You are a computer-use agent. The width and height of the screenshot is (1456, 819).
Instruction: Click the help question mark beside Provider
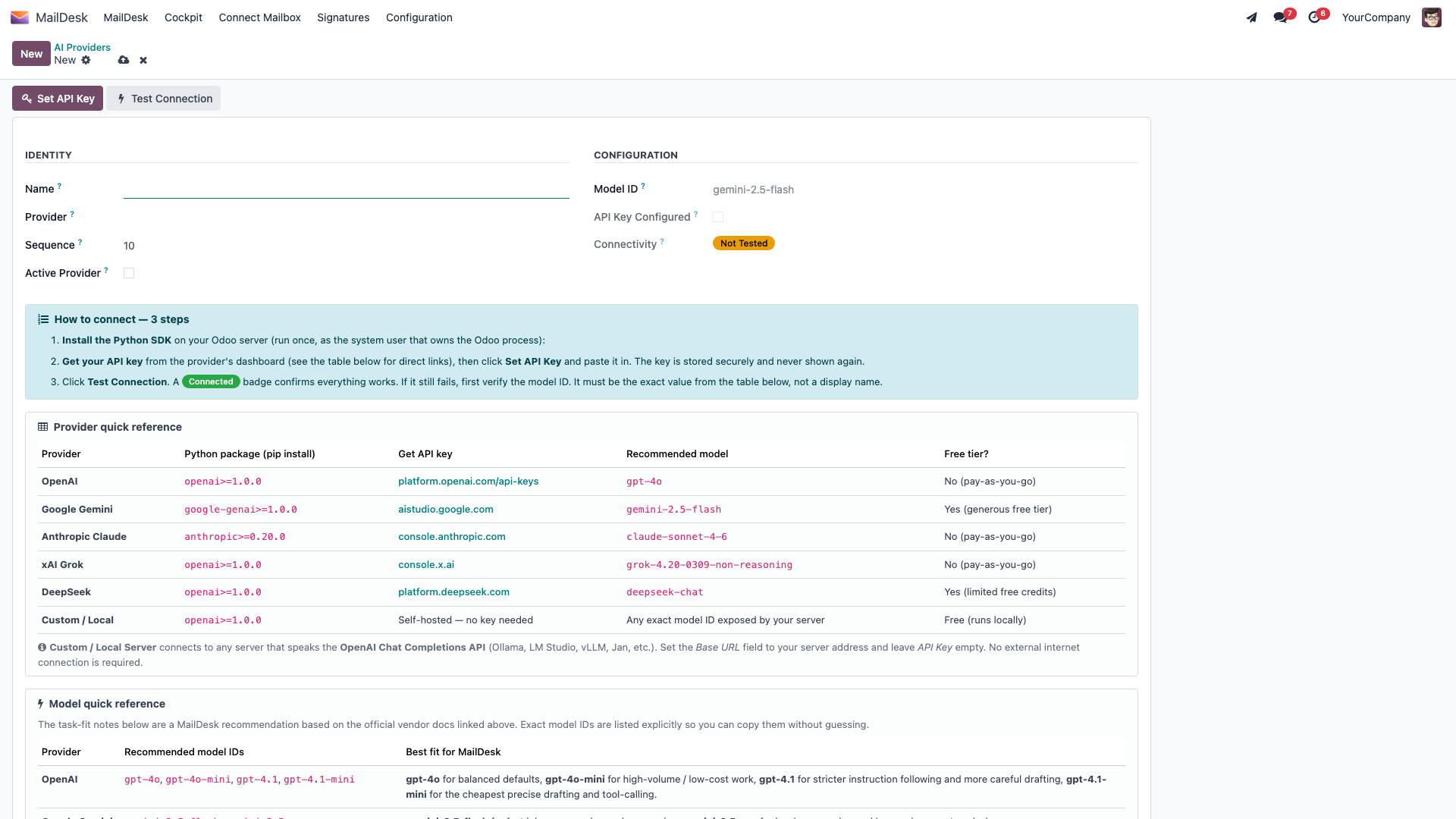72,214
